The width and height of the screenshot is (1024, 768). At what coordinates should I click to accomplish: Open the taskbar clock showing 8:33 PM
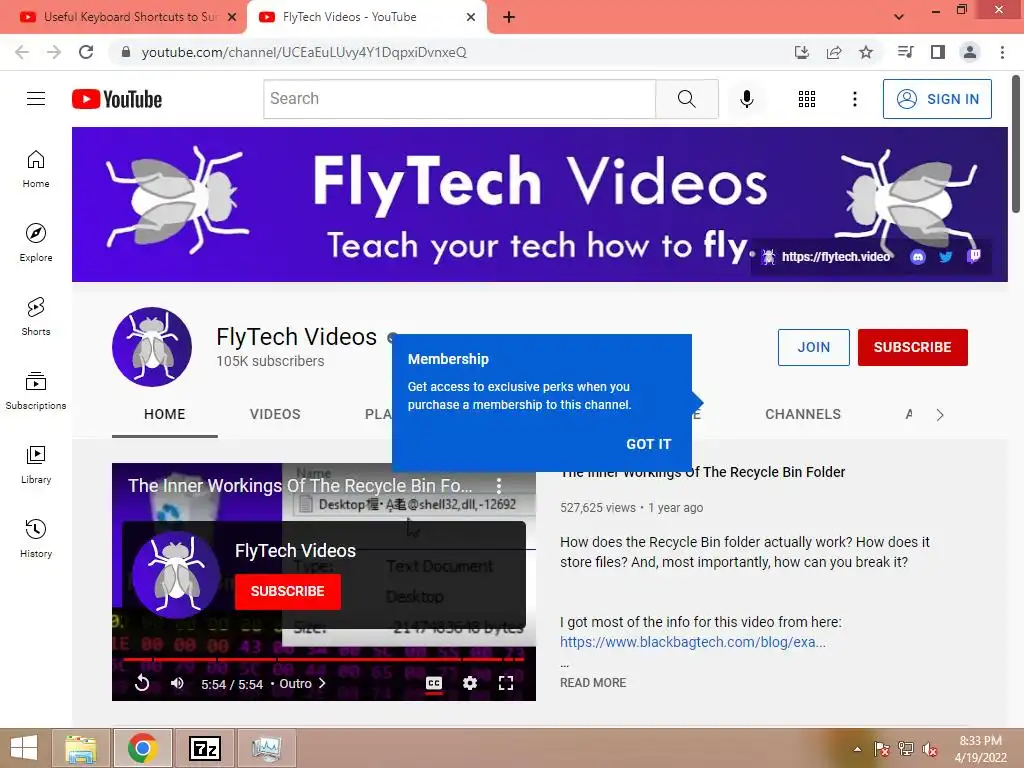click(980, 749)
